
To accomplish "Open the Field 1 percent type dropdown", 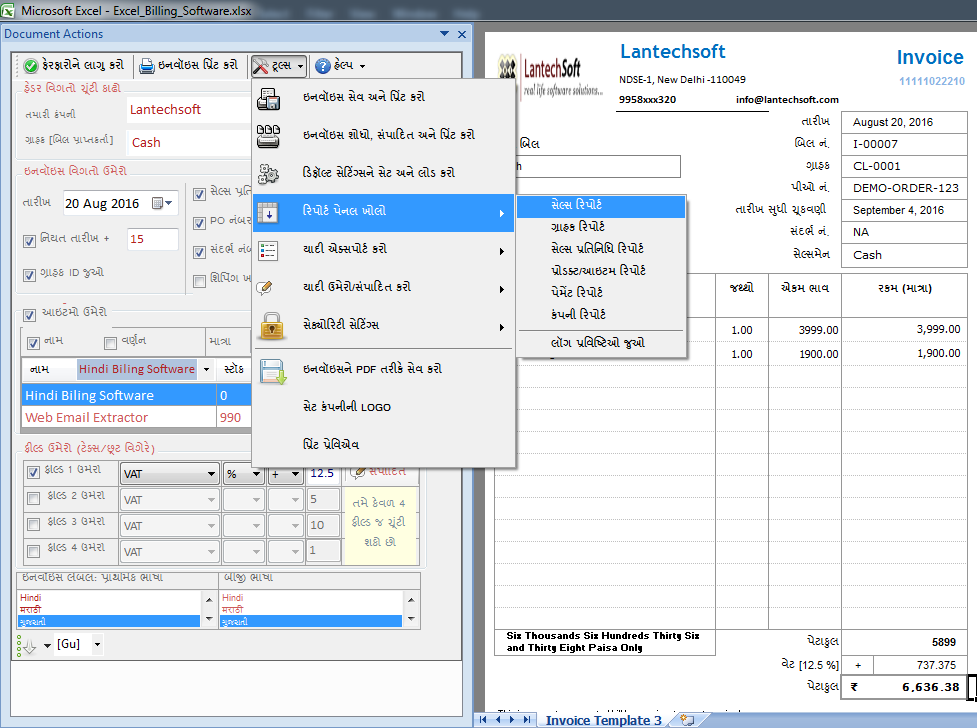I will pyautogui.click(x=256, y=474).
